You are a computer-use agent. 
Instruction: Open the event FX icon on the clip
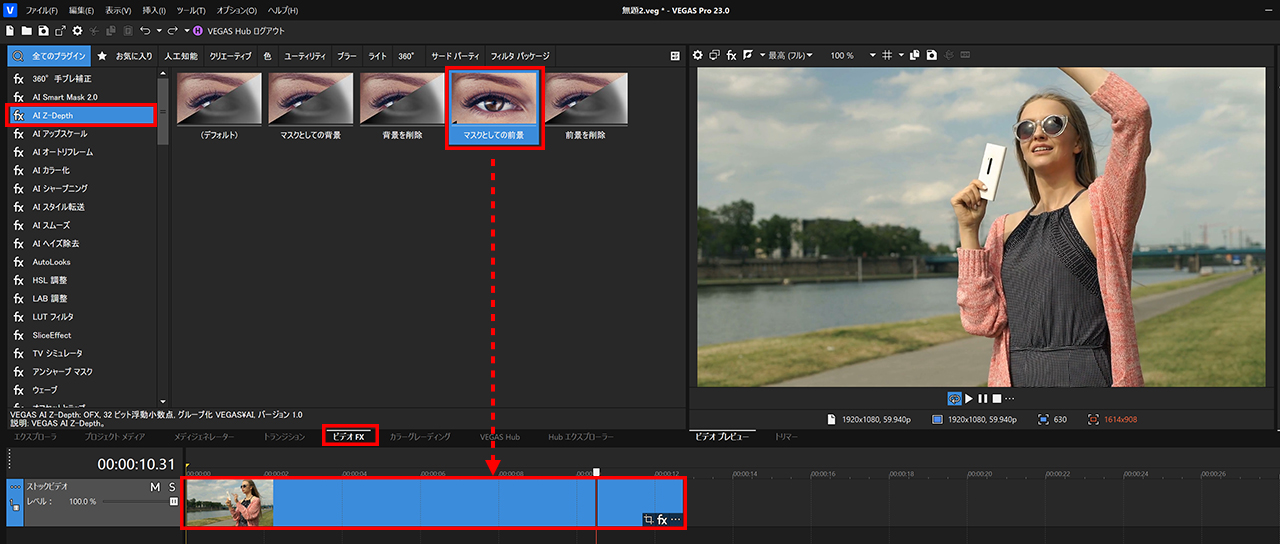[x=662, y=519]
